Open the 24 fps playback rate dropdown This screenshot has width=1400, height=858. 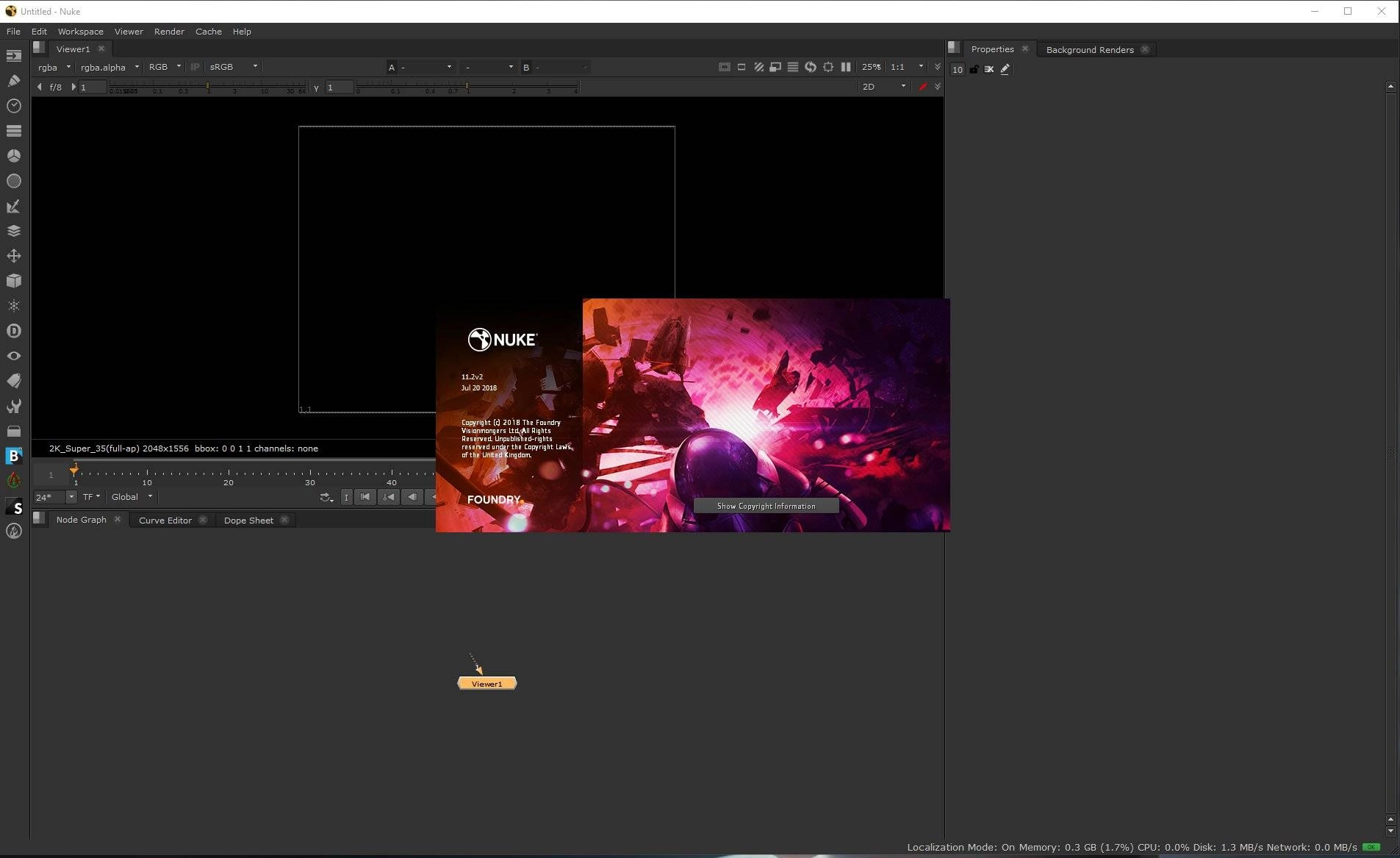click(55, 497)
